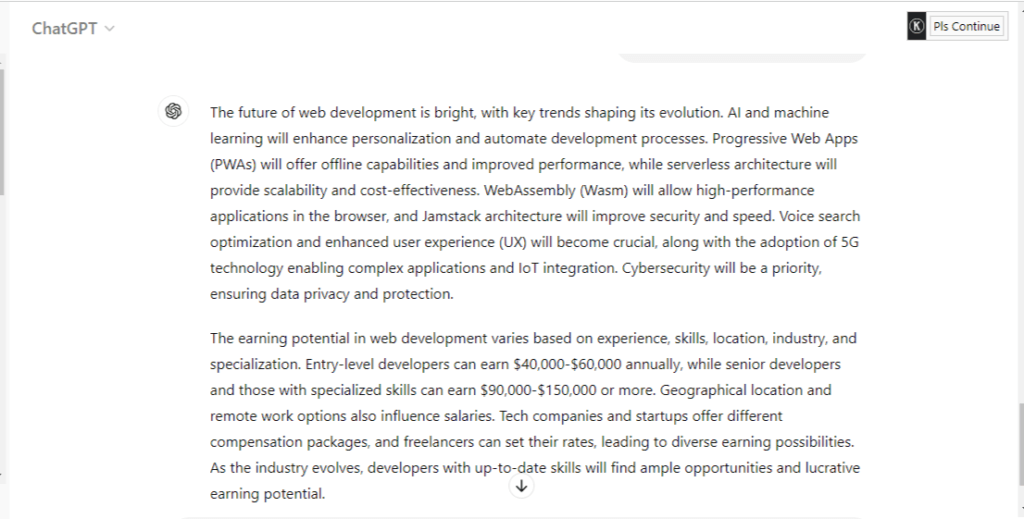1024x519 pixels.
Task: Open the ChatGPT model selector
Action: coord(73,28)
